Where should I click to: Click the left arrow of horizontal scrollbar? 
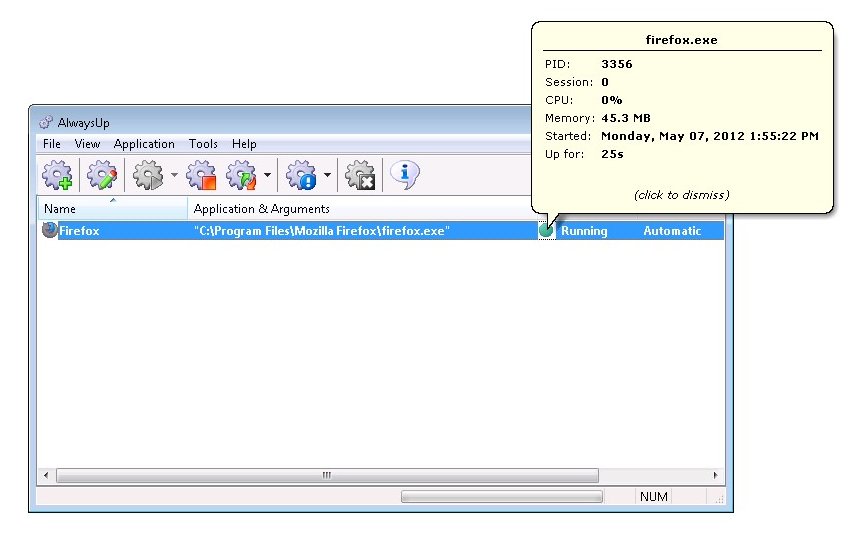(46, 475)
